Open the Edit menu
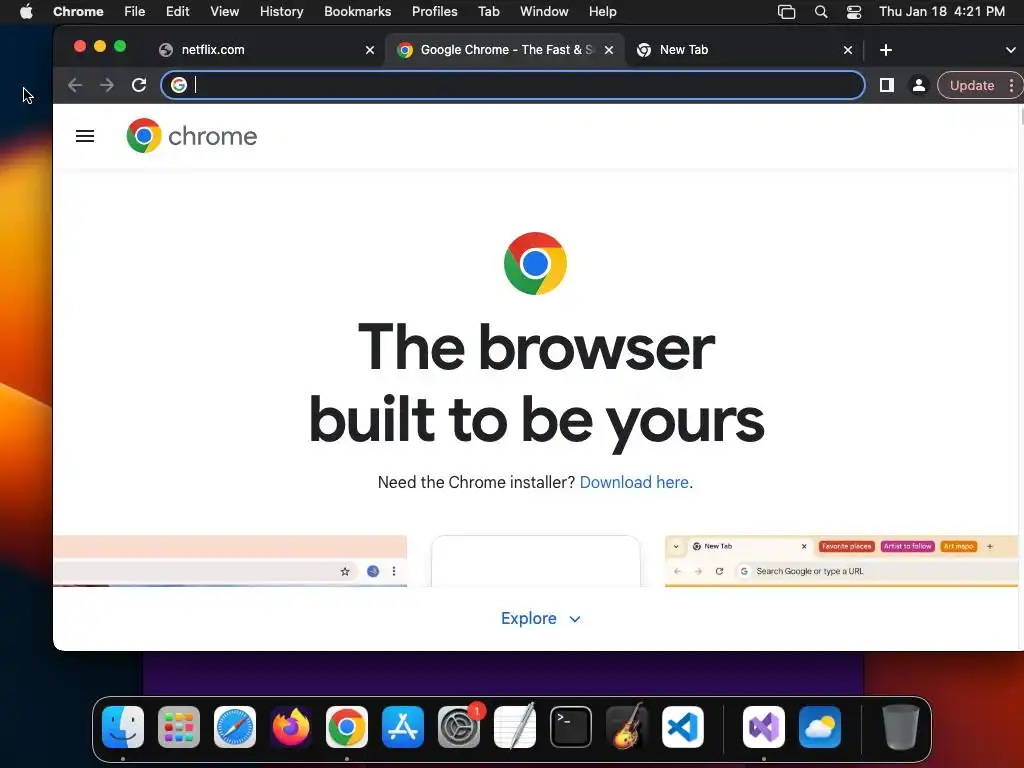This screenshot has width=1024, height=768. point(178,12)
